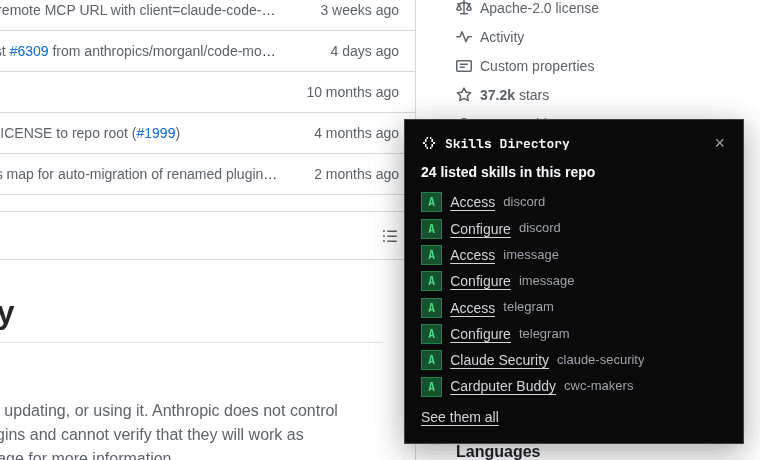Image resolution: width=760 pixels, height=460 pixels.
Task: Click the A grade badge beside Cardputer Buddy
Action: click(431, 387)
